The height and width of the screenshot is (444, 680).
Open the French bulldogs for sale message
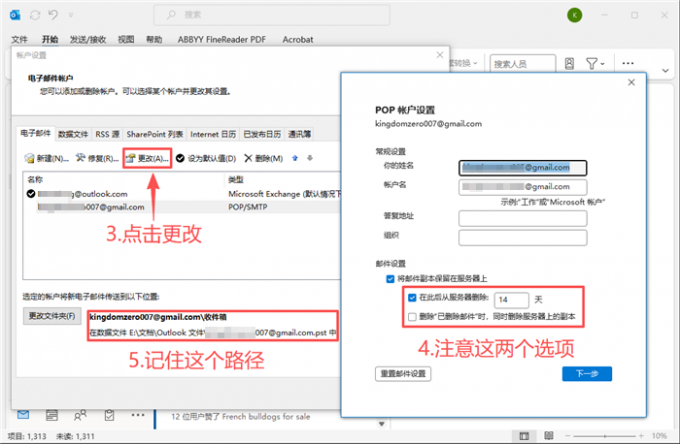coord(241,417)
